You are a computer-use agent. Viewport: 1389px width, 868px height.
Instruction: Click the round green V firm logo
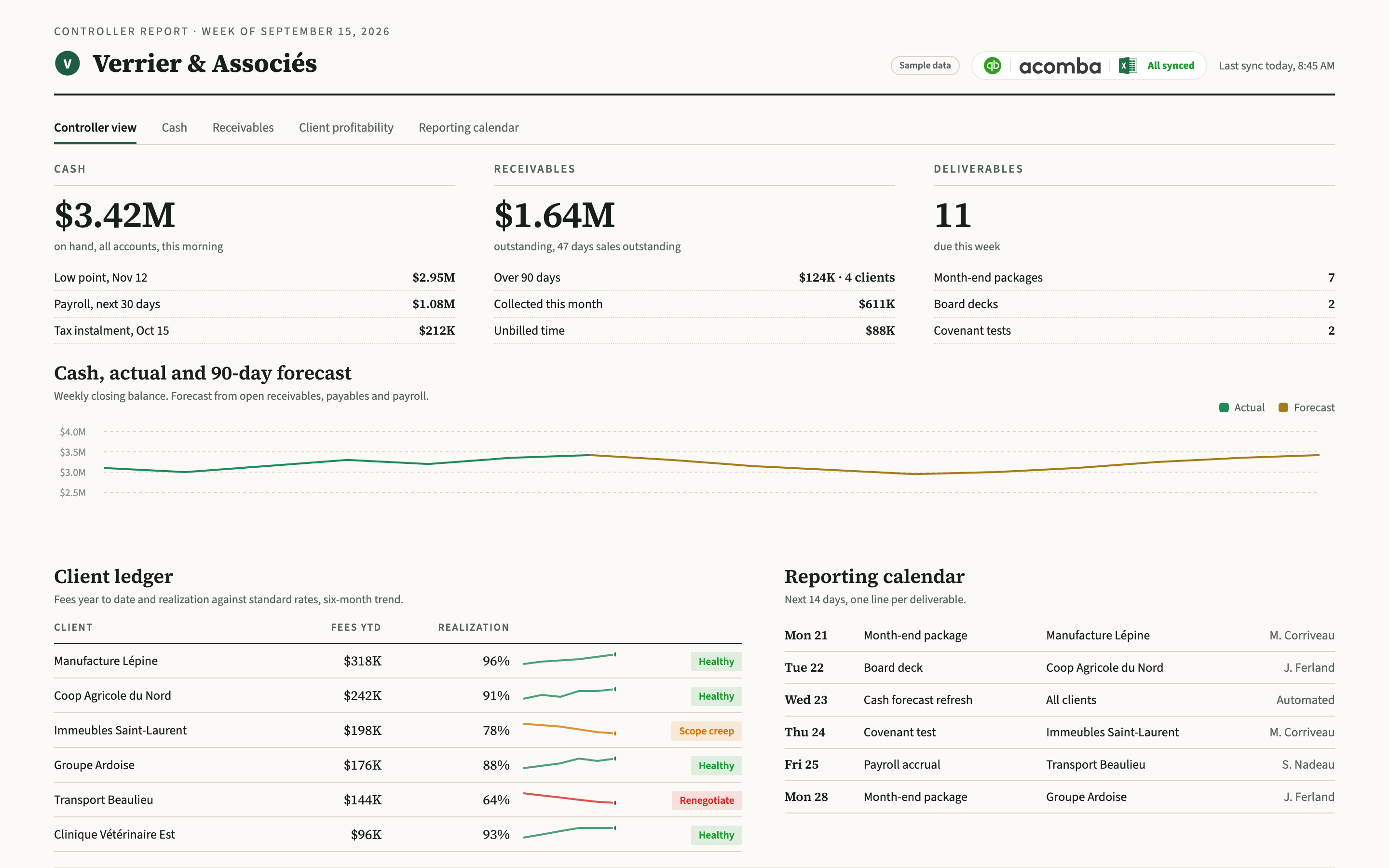(67, 63)
